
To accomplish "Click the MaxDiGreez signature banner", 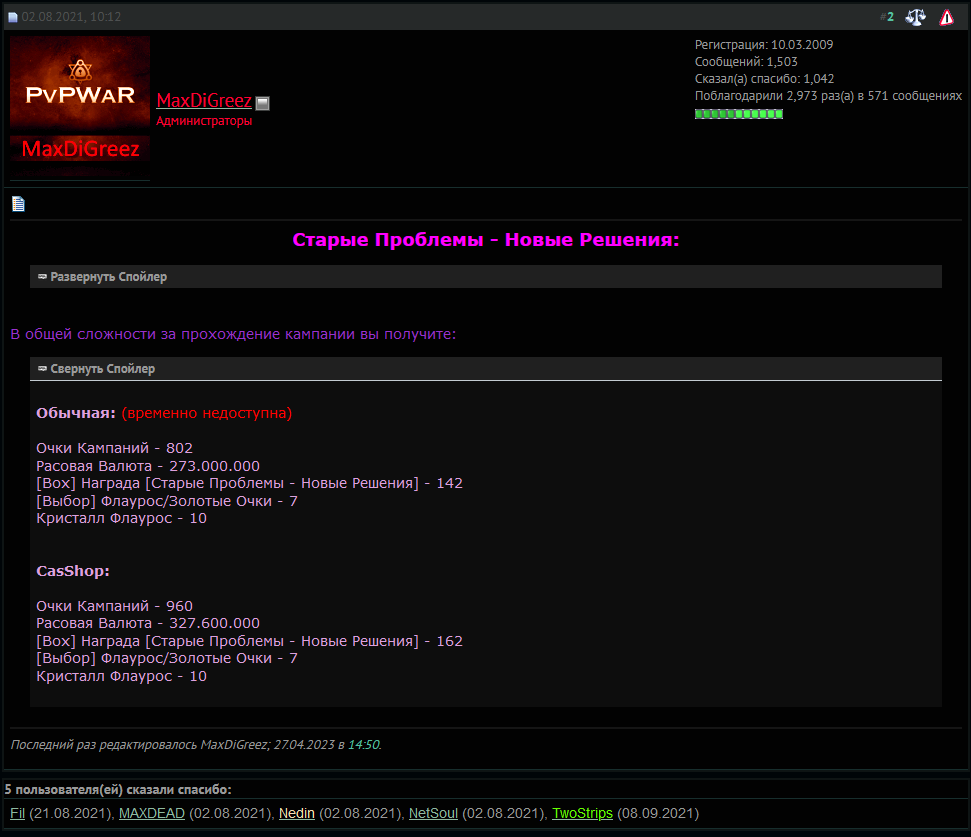I will [80, 149].
